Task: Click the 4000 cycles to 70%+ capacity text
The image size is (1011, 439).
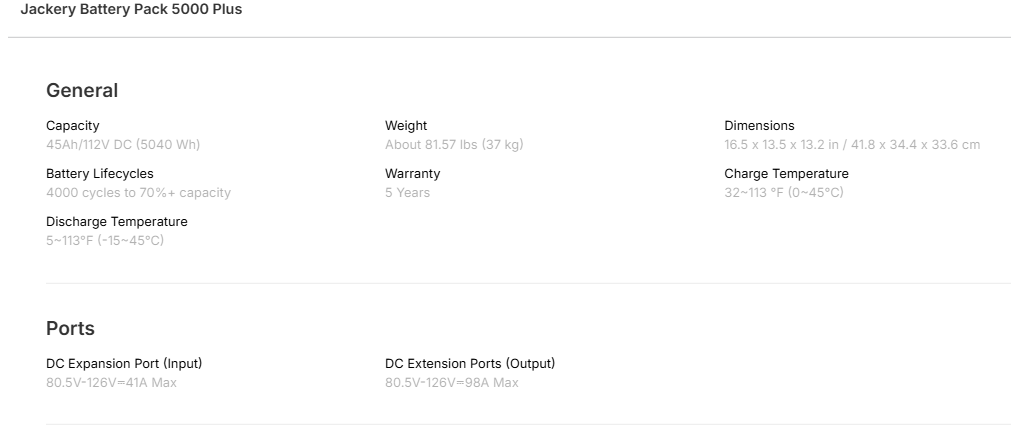Action: 138,193
